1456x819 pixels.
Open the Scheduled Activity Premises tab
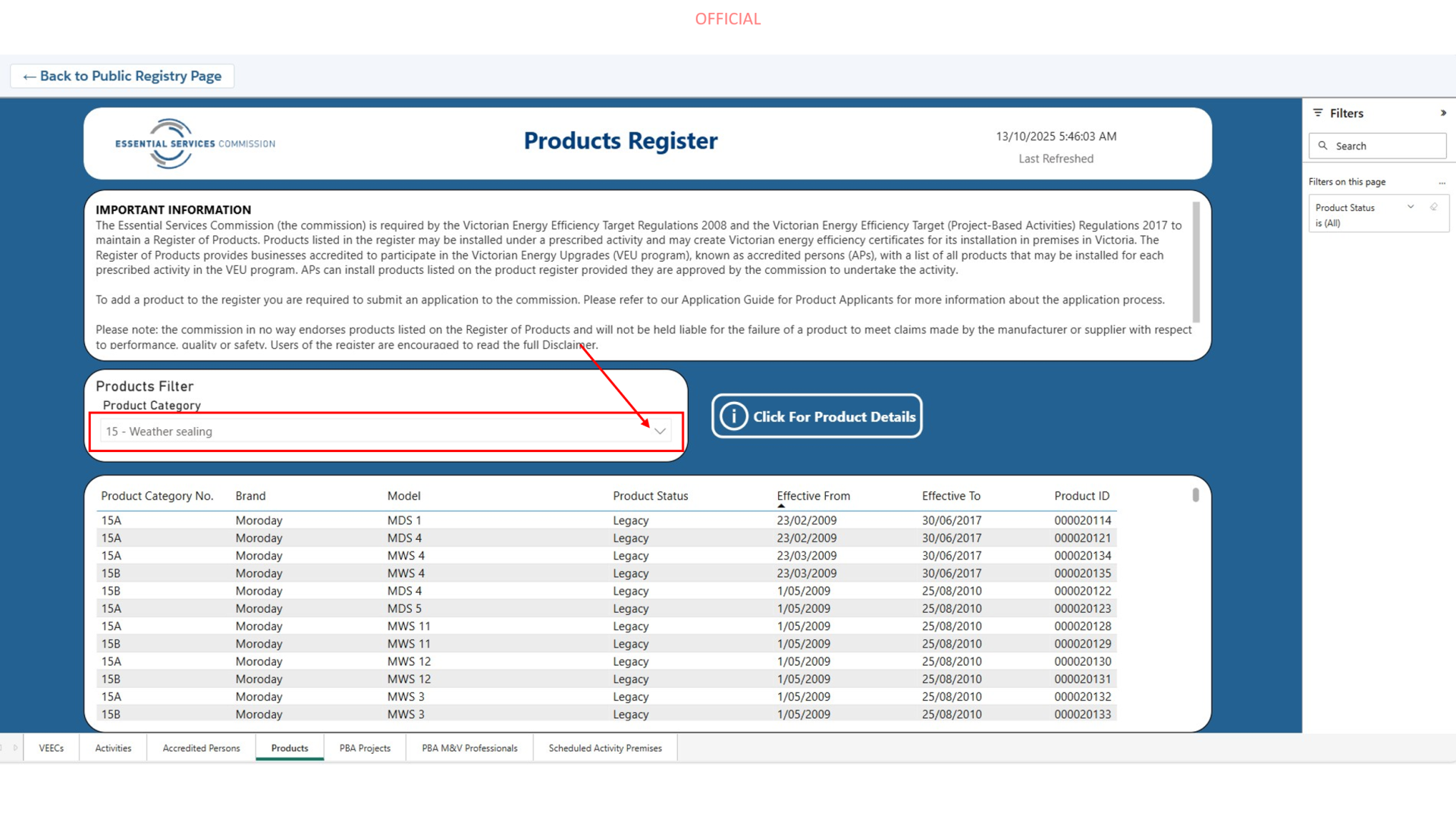point(605,748)
